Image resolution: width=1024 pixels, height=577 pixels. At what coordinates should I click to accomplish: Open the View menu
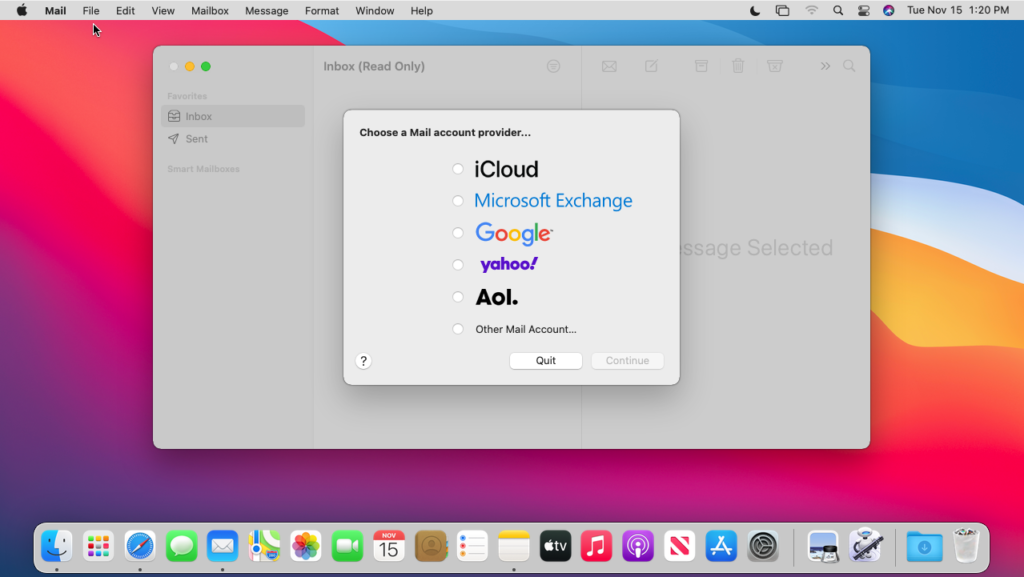coord(163,10)
